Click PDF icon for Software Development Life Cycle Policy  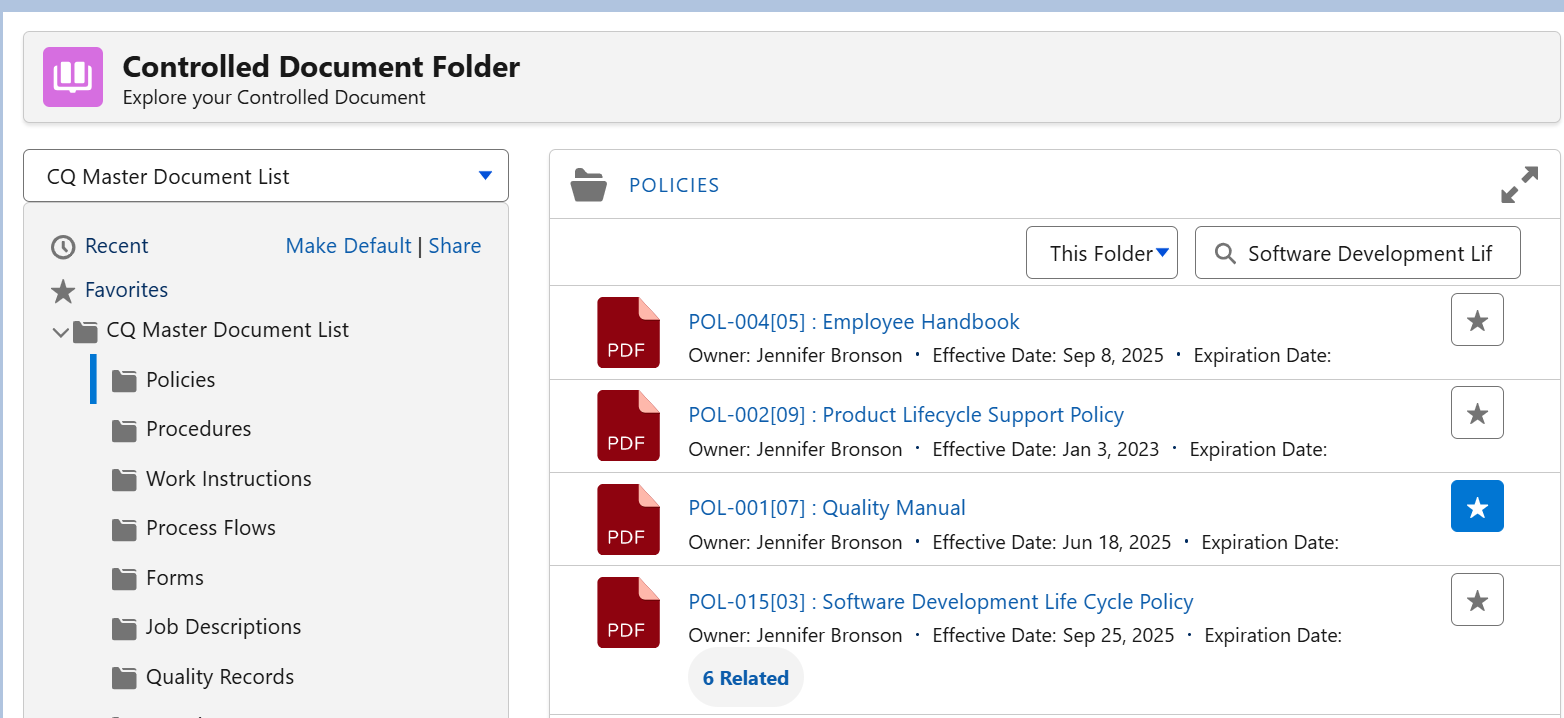[x=628, y=612]
